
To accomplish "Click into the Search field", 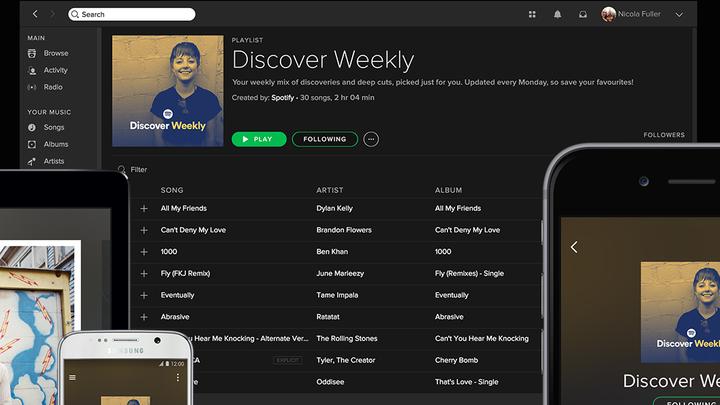I will [x=132, y=14].
